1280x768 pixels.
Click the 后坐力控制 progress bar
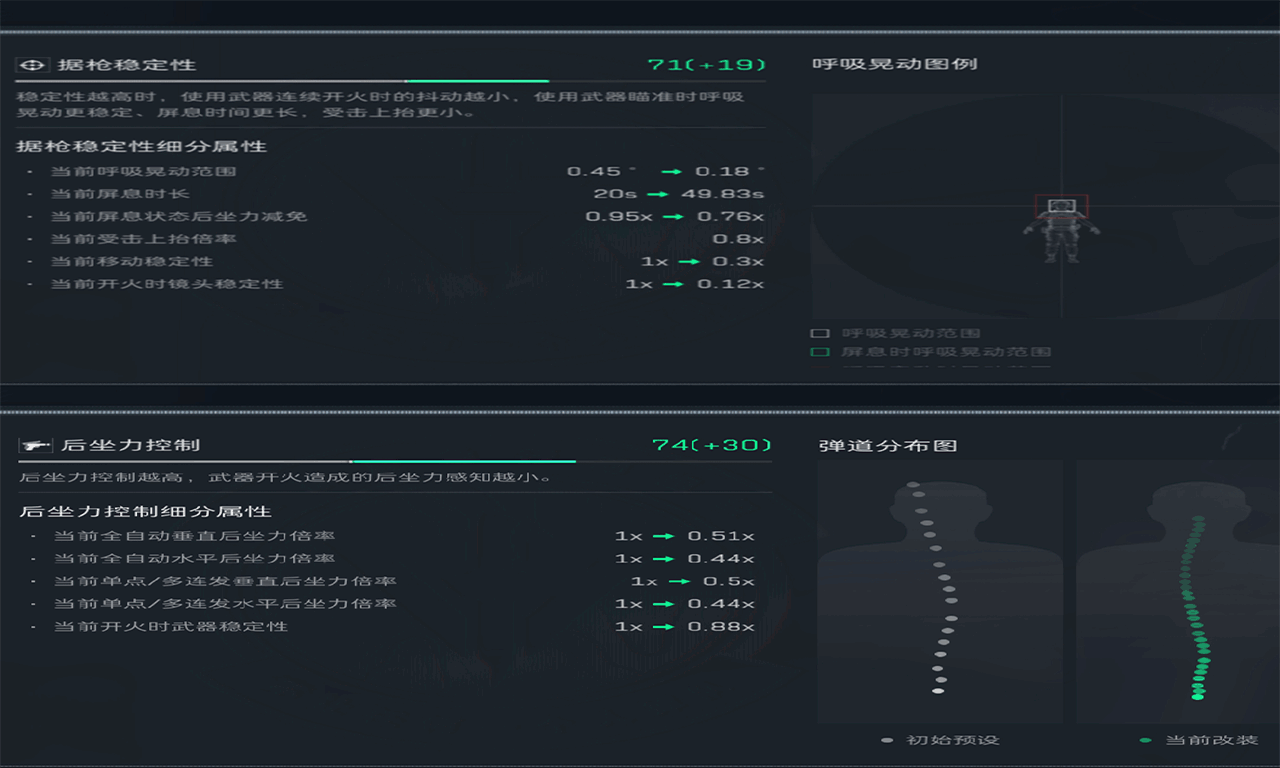click(394, 461)
